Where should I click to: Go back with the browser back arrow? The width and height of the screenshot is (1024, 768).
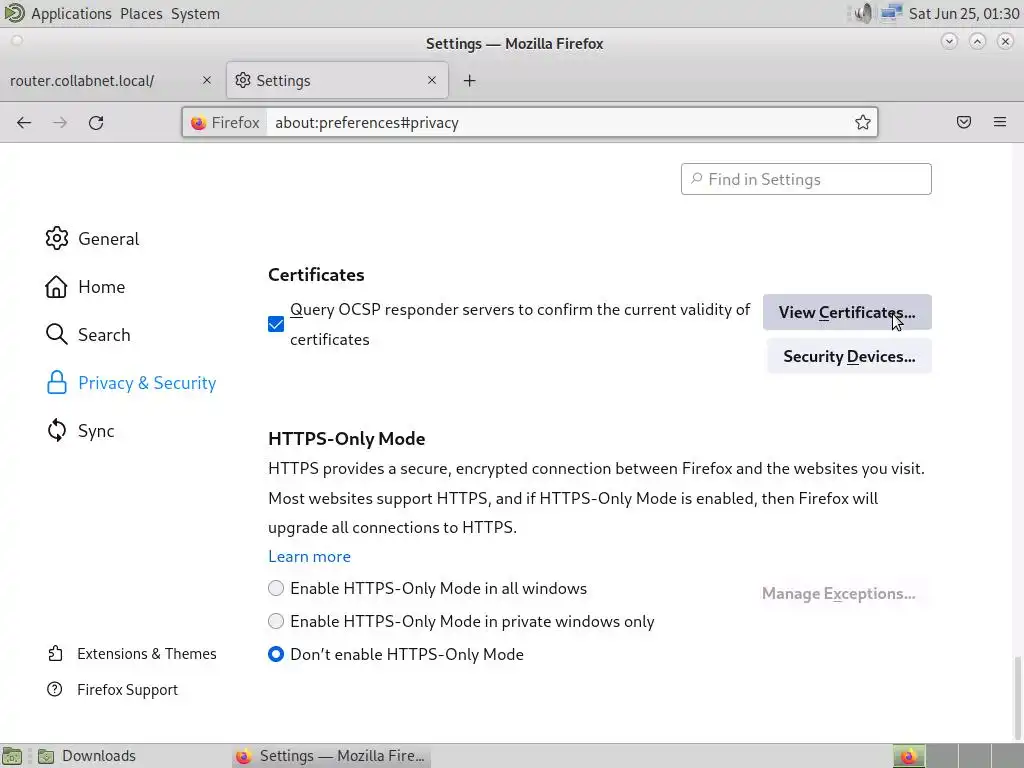[24, 123]
